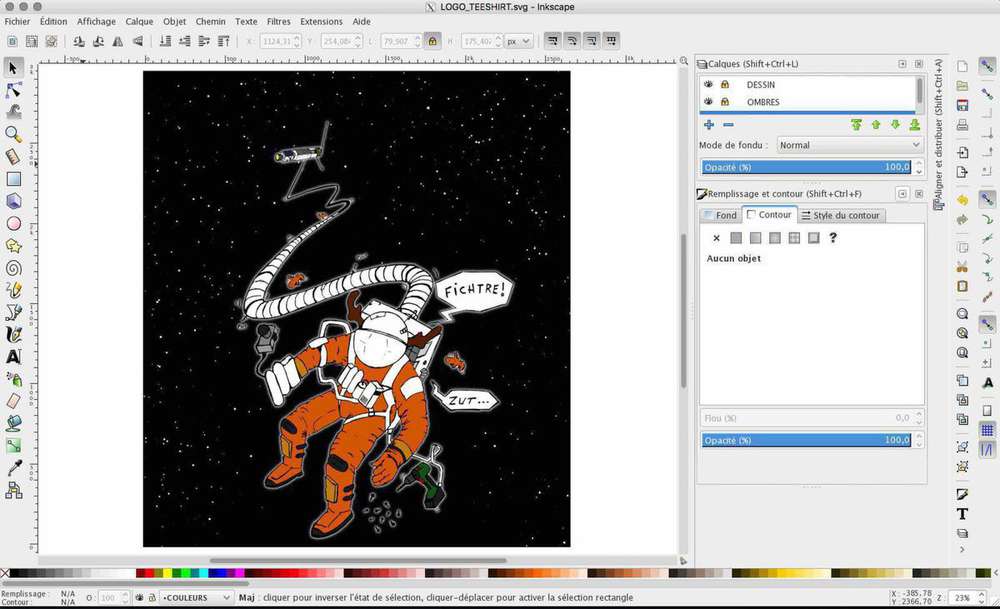The height and width of the screenshot is (609, 1000).
Task: Select the Node edit tool
Action: tap(13, 90)
